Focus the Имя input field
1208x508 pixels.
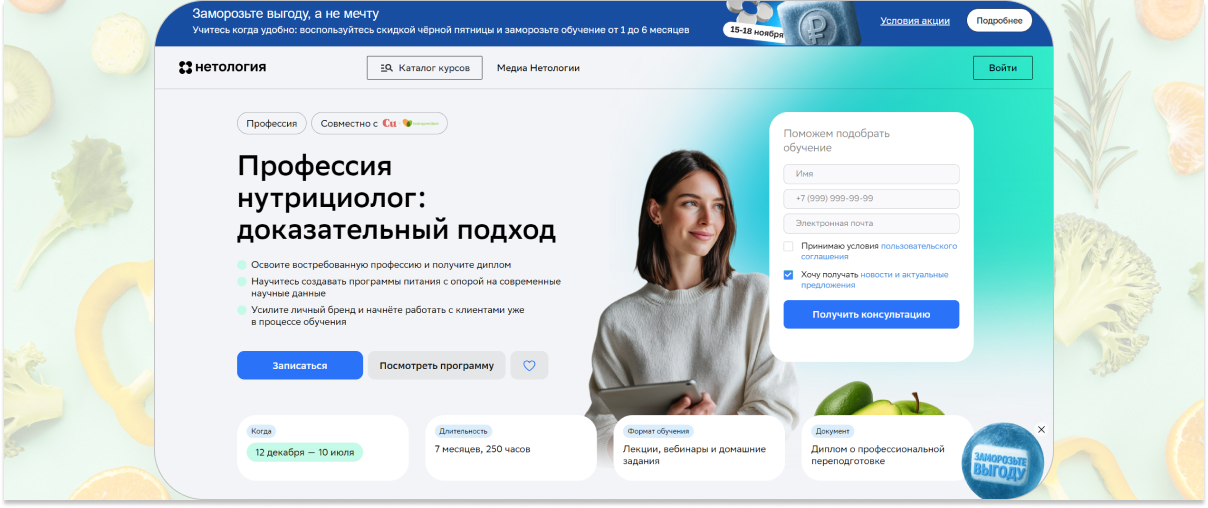871,174
